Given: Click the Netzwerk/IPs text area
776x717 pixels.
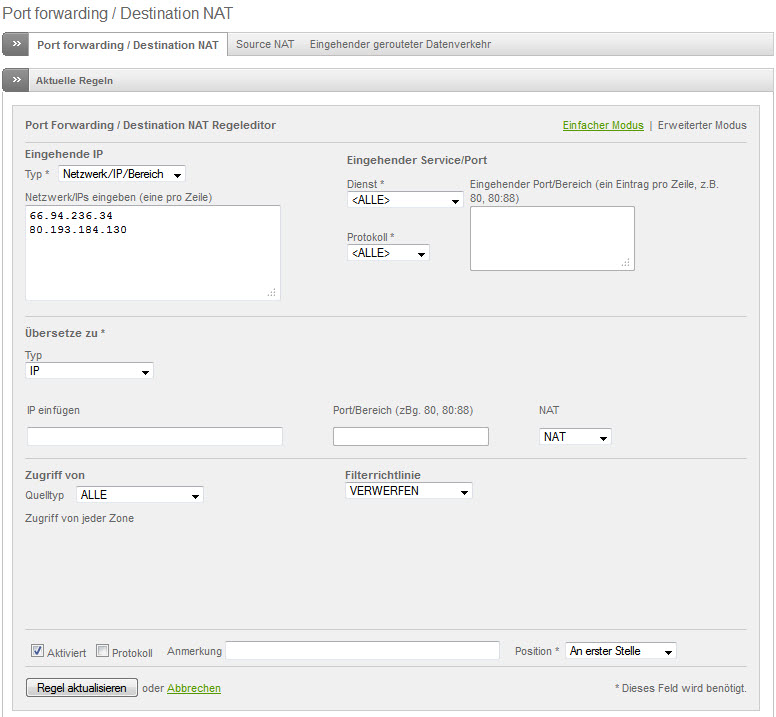Looking at the screenshot, I should pyautogui.click(x=152, y=253).
